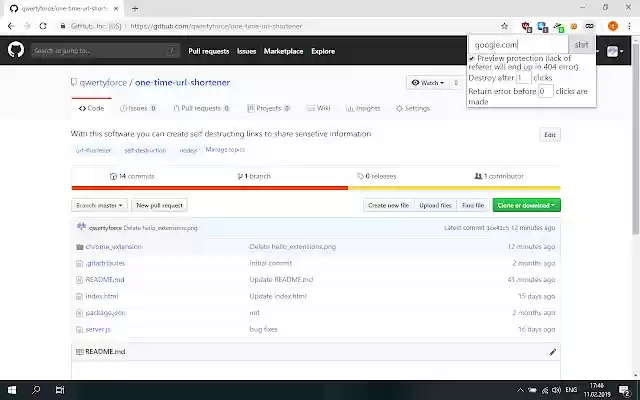Click Pull requests in the top navigation
This screenshot has width=640, height=400.
209,51
